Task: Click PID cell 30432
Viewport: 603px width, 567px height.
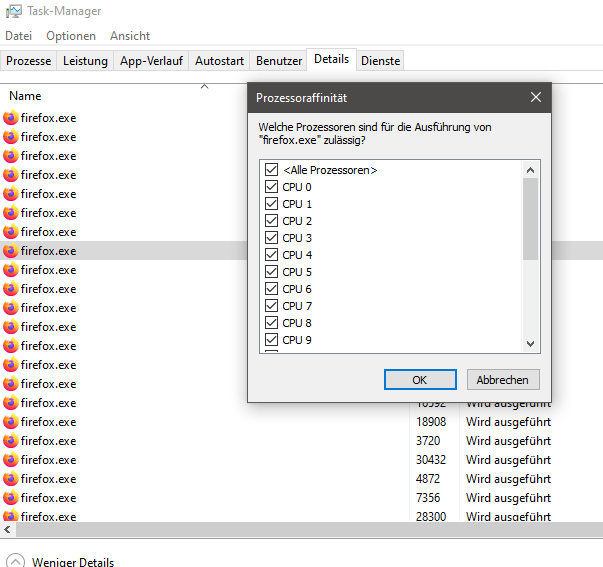Action: pyautogui.click(x=431, y=460)
